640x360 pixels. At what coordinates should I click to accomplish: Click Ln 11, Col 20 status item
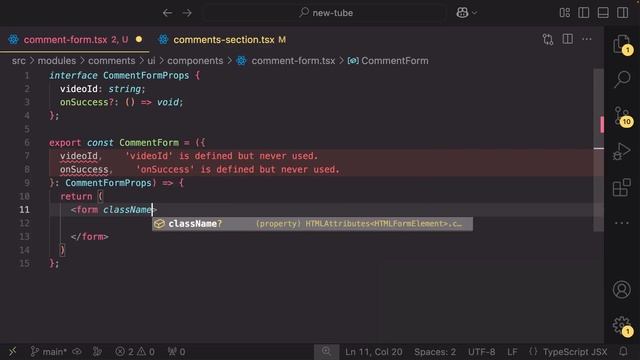373,351
